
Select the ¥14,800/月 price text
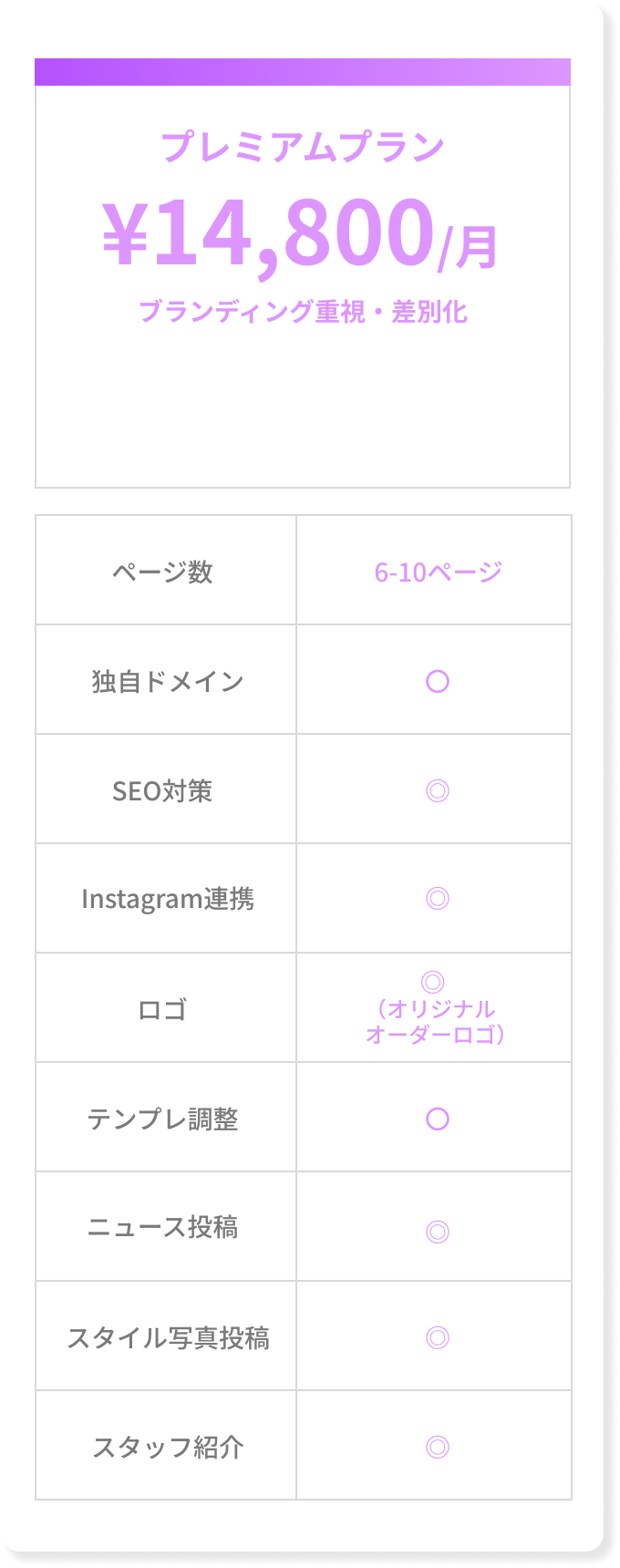coord(301,235)
